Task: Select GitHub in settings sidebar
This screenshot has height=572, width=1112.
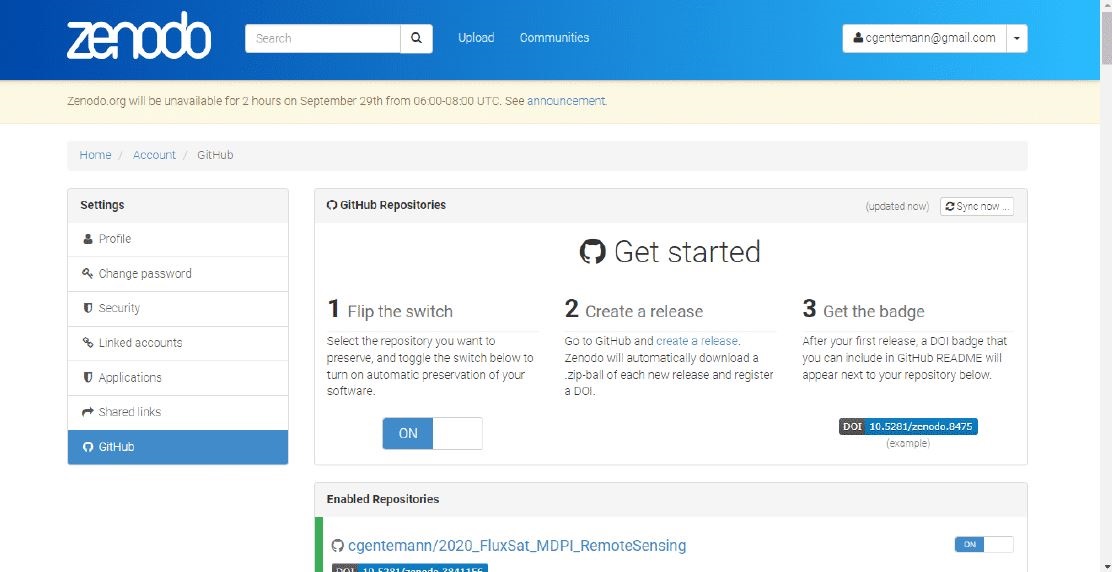Action: tap(178, 447)
